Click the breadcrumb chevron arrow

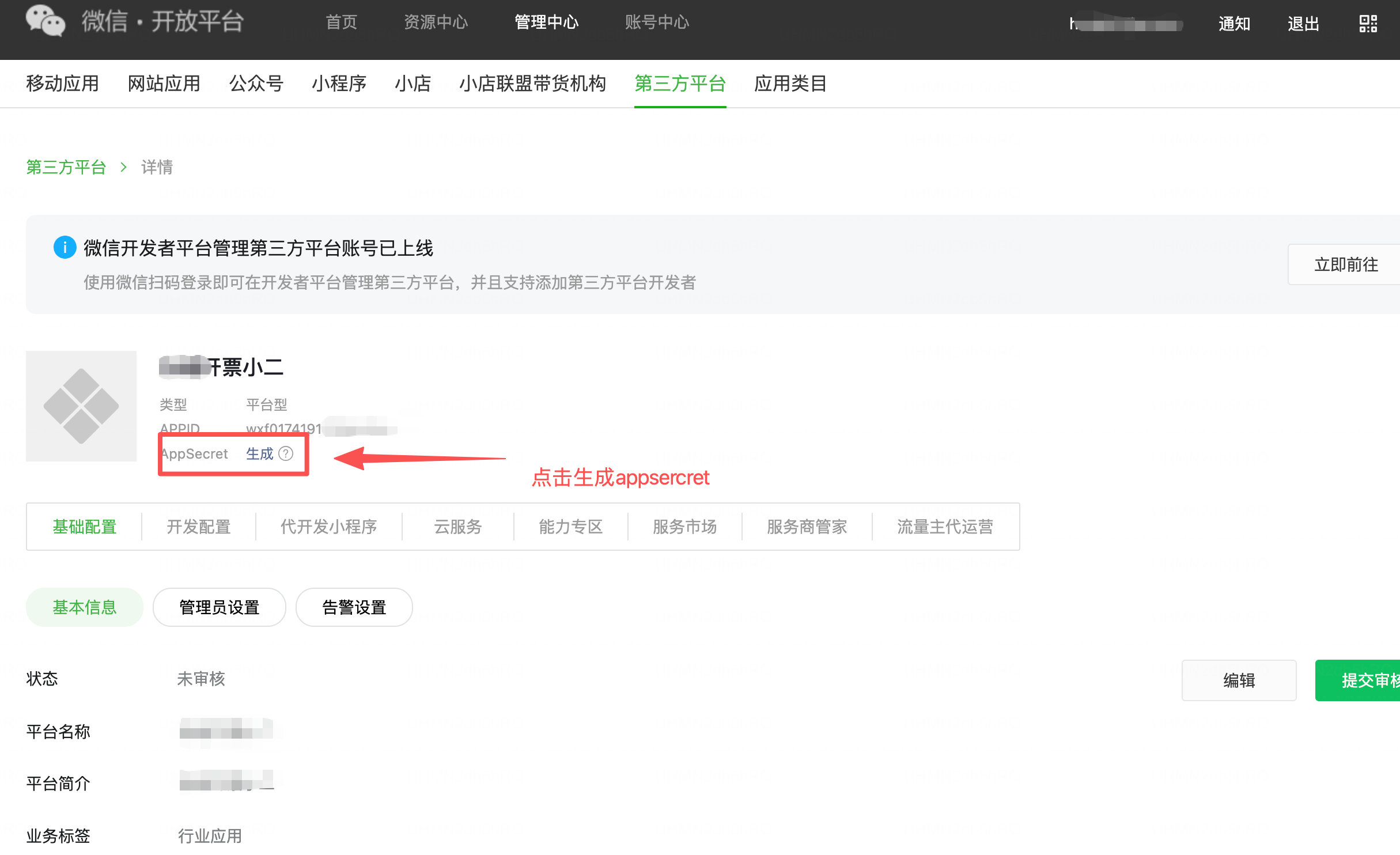pyautogui.click(x=123, y=167)
